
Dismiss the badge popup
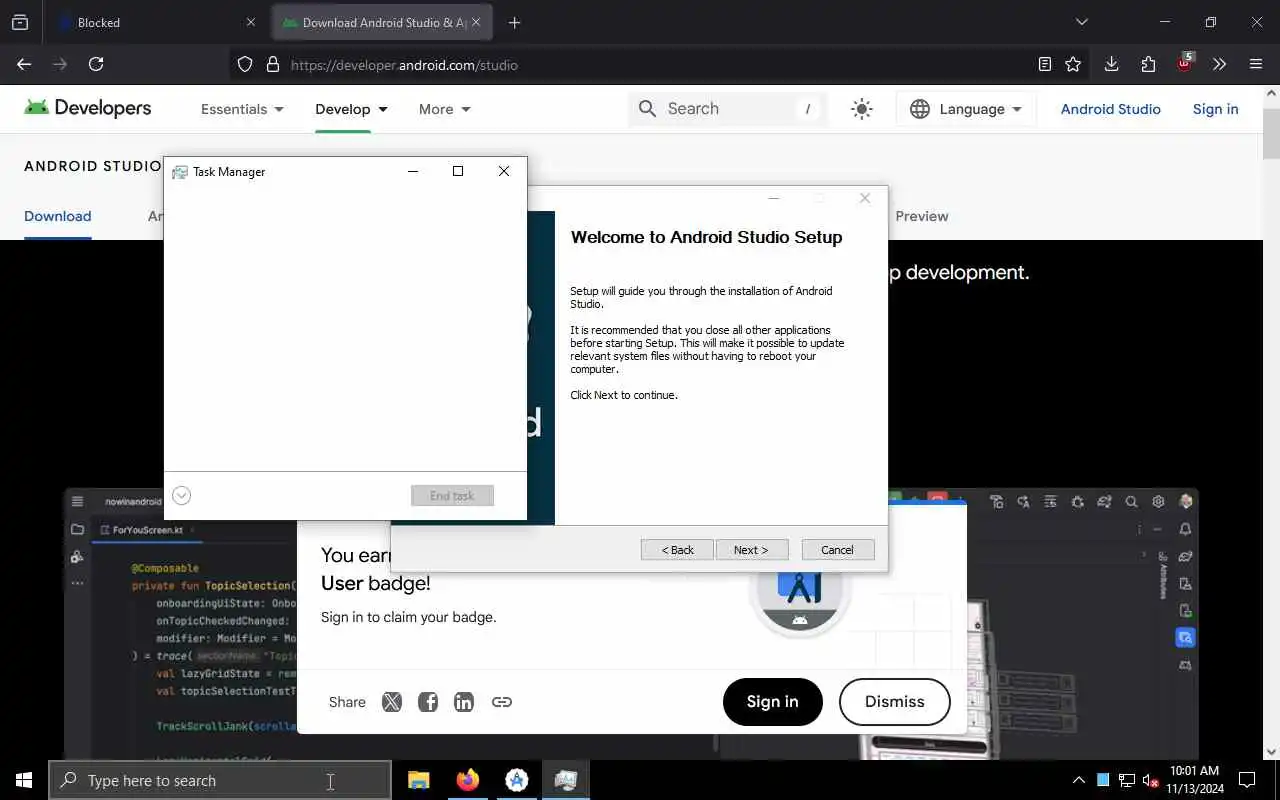click(x=894, y=701)
